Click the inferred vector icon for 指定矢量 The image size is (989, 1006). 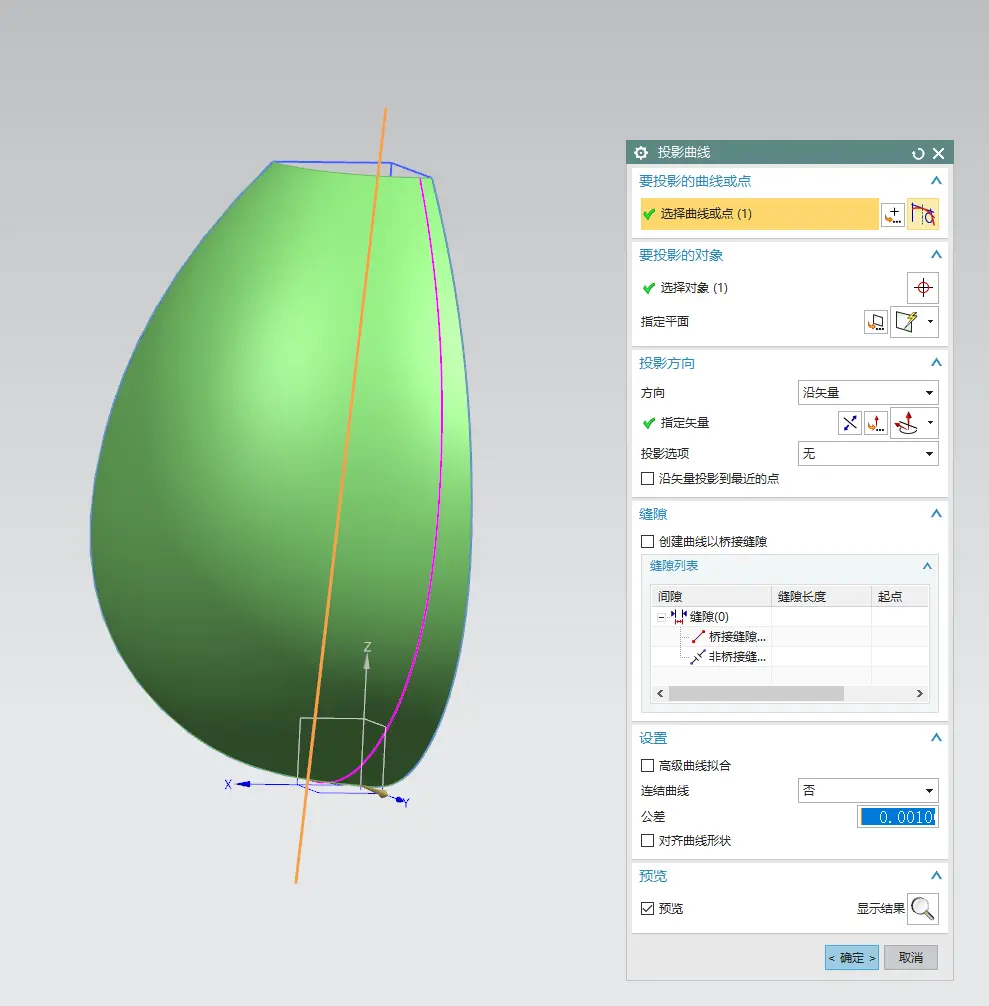[x=906, y=423]
